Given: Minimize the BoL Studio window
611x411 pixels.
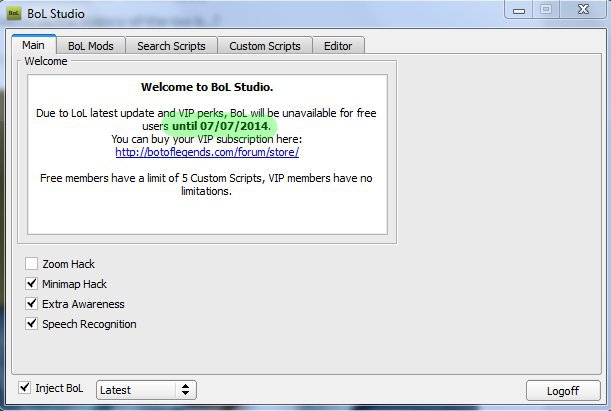Looking at the screenshot, I should (519, 11).
